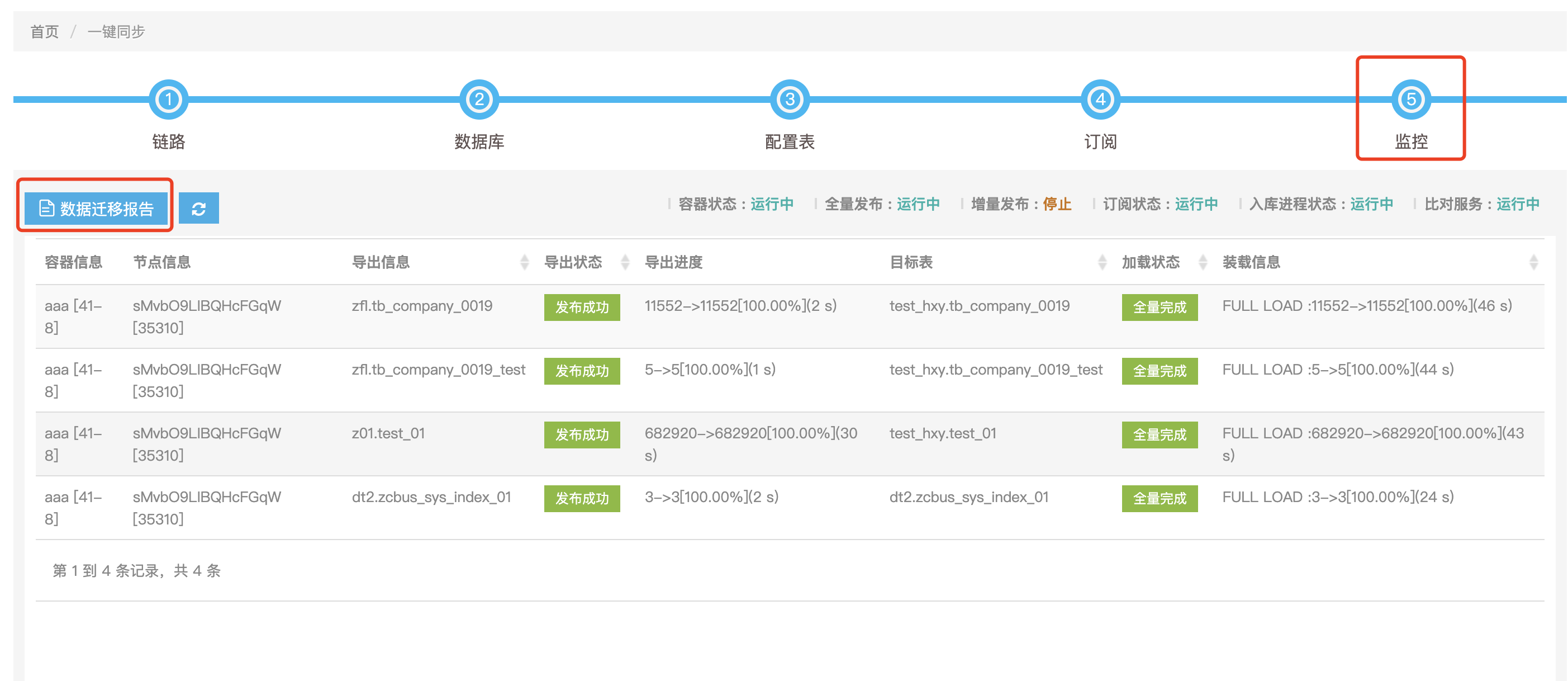This screenshot has width=1568, height=681.
Task: Click 增量发布 停止 status text
Action: (1057, 204)
